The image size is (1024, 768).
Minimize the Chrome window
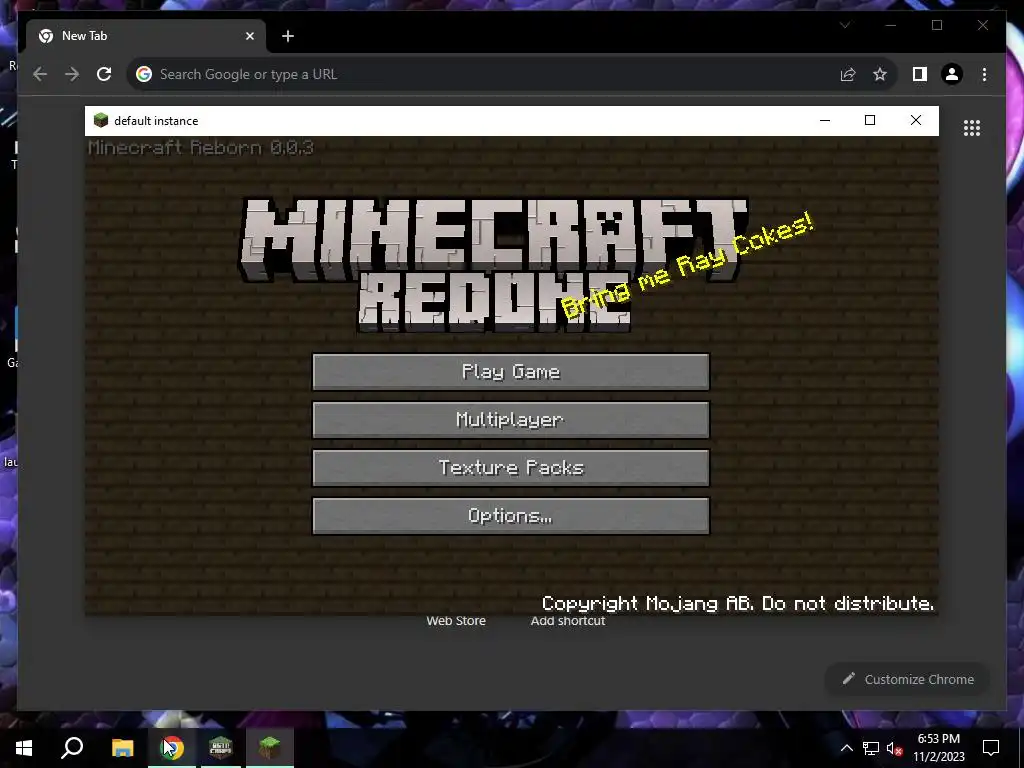click(891, 25)
